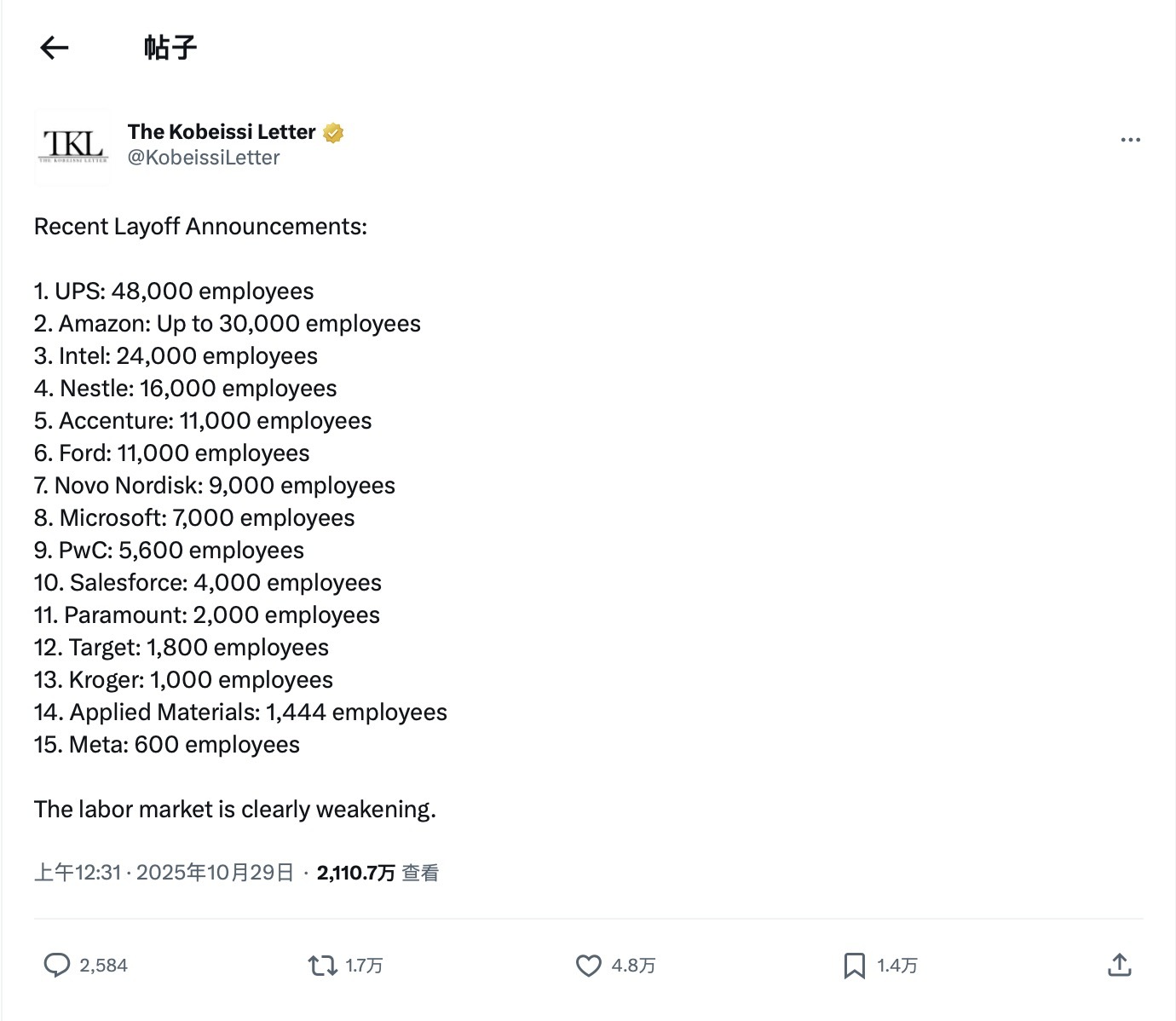The width and height of the screenshot is (1176, 1021).
Task: Click the 2025年10月29日 post date
Action: click(x=215, y=873)
